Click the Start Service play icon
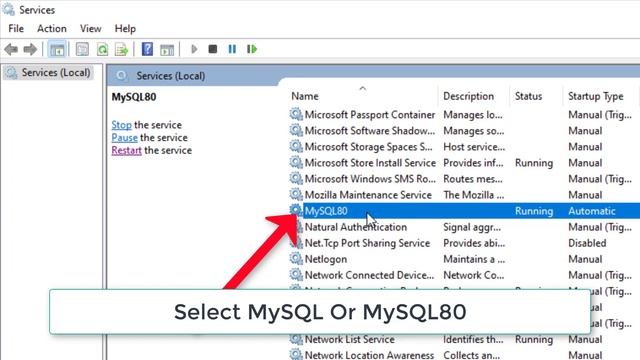The width and height of the screenshot is (640, 360). 194,49
